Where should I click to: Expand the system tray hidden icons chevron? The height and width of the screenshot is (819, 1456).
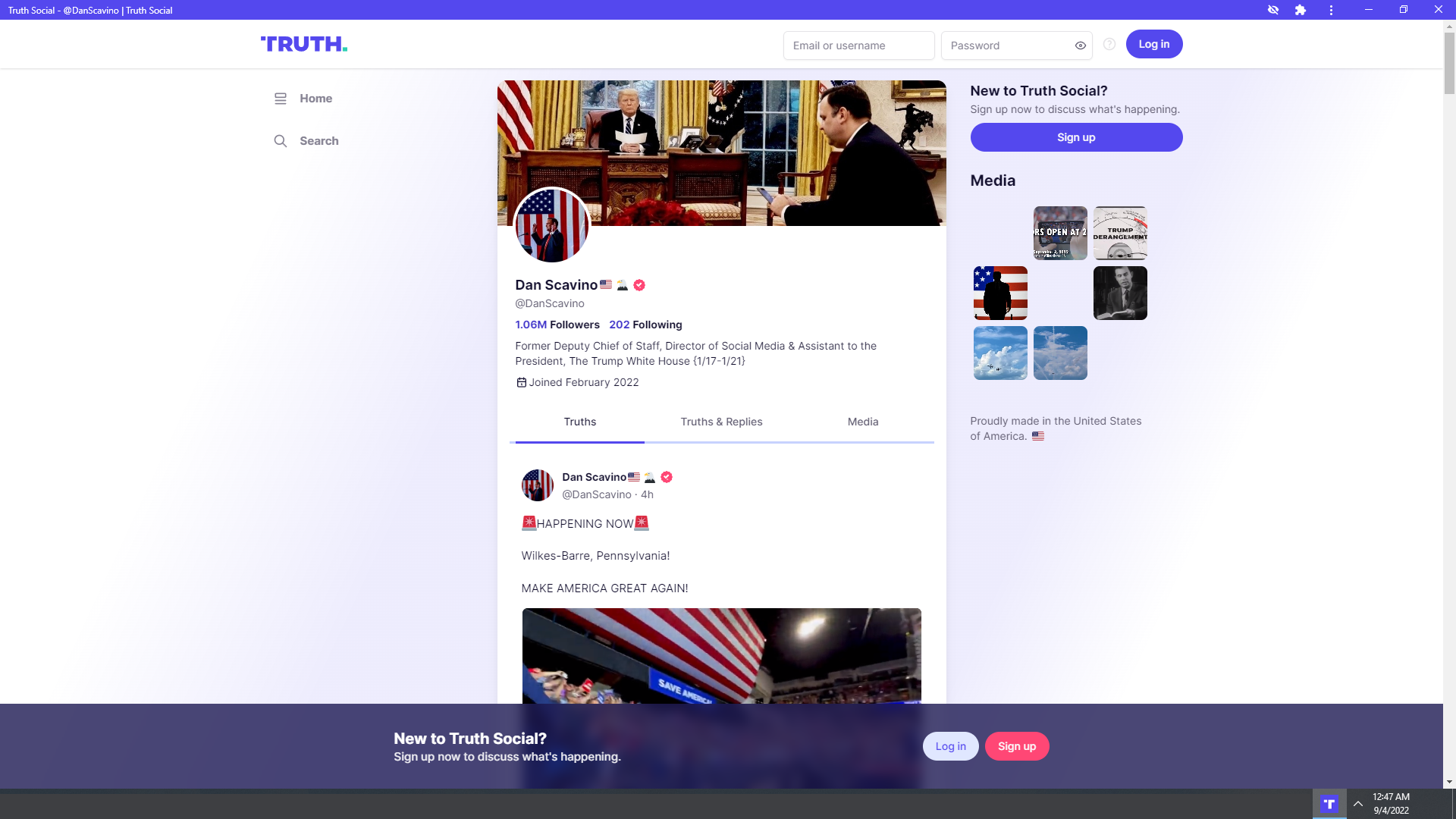coord(1358,804)
